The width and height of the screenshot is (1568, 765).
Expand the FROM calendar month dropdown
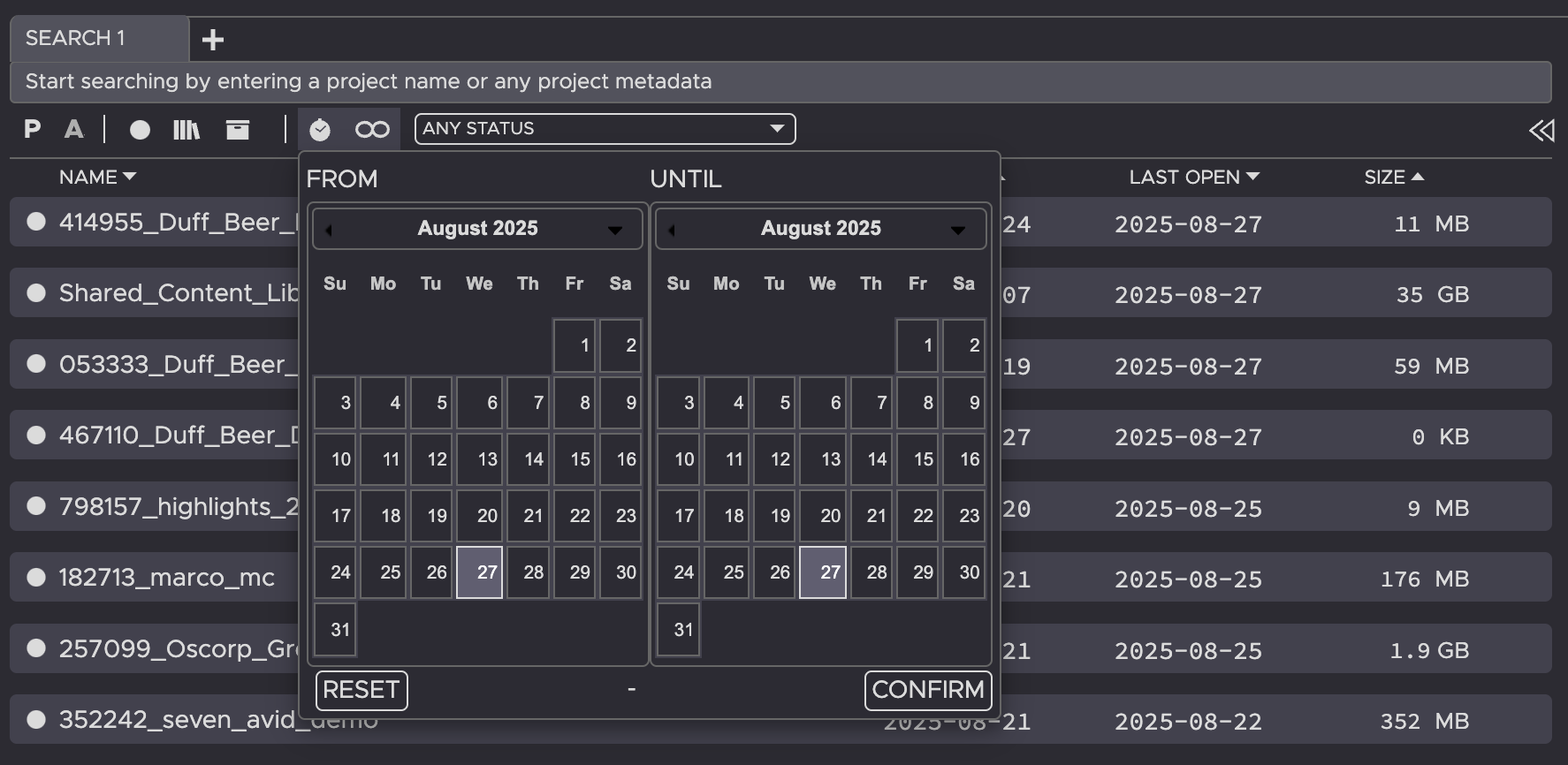615,230
